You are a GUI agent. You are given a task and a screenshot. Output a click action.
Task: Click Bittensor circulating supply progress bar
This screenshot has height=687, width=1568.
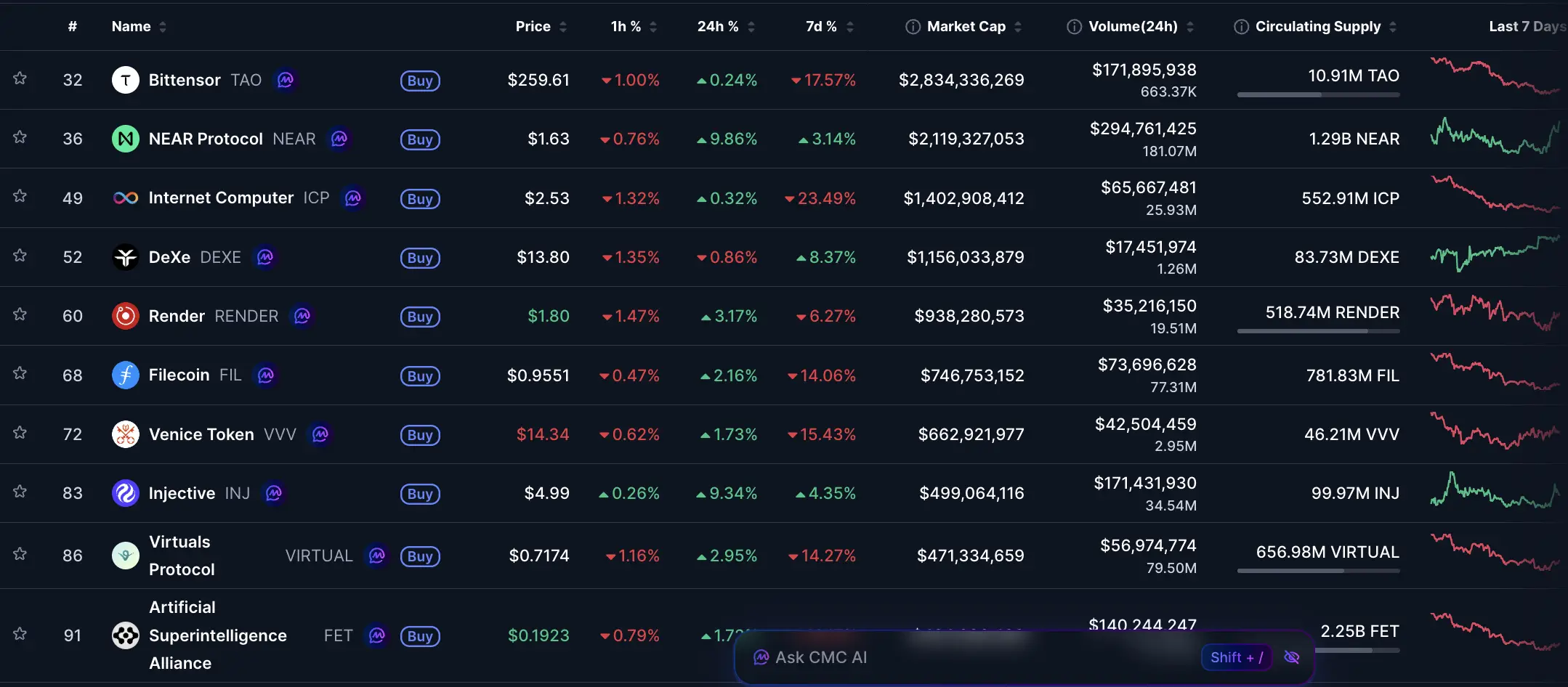[1318, 95]
